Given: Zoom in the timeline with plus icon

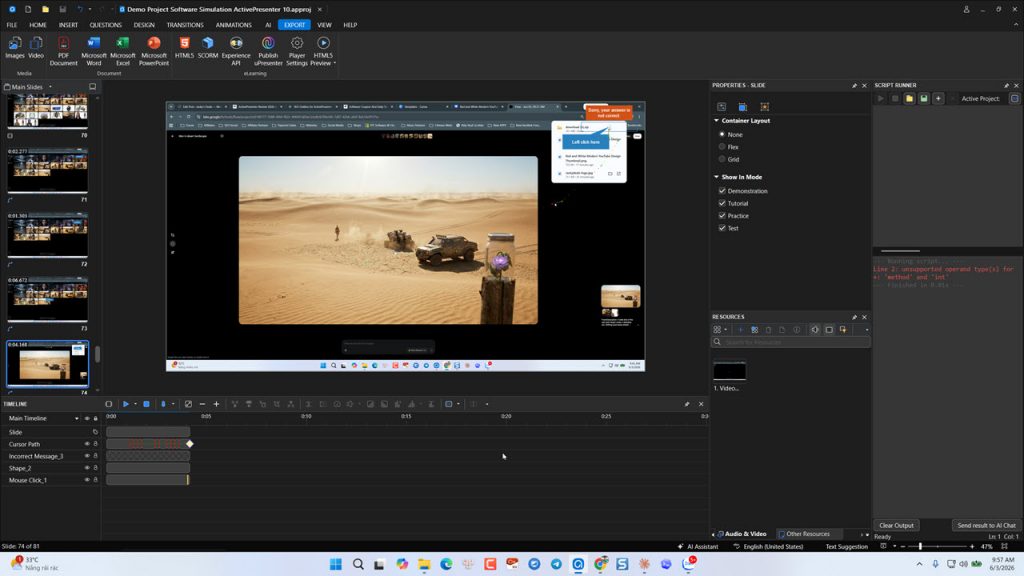Looking at the screenshot, I should 216,404.
